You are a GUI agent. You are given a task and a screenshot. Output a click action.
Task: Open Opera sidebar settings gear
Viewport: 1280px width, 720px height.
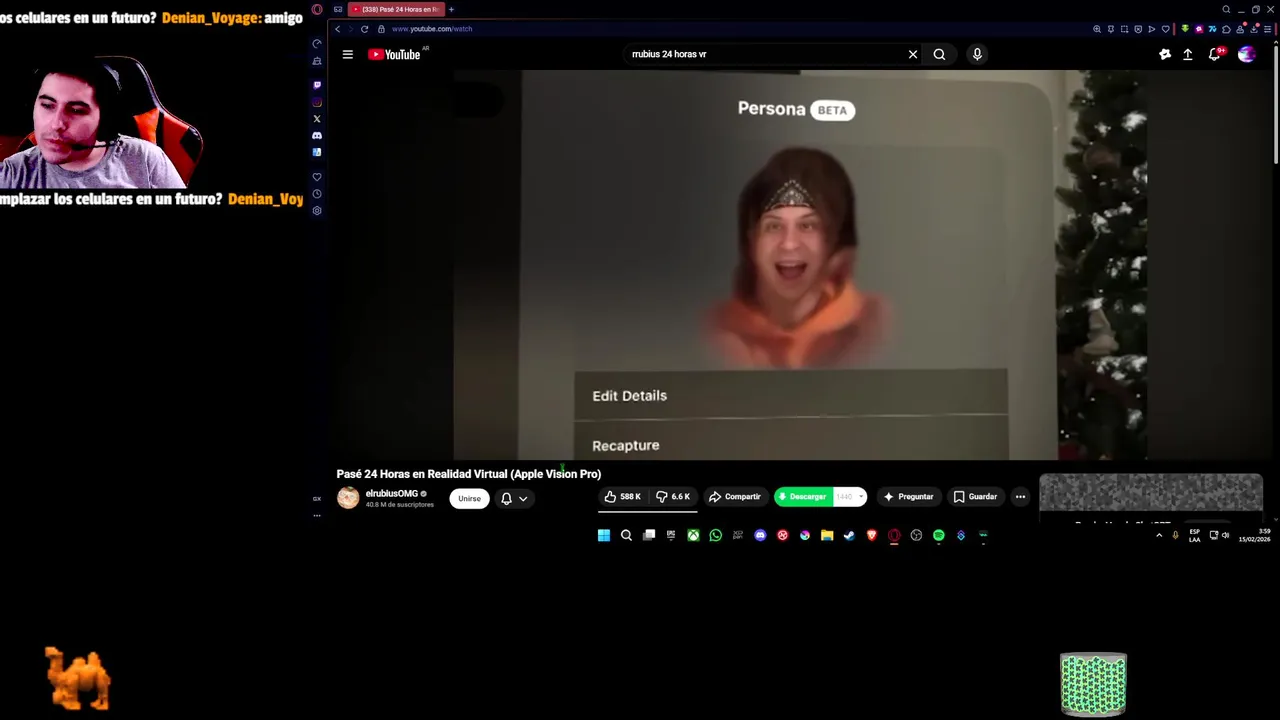317,211
